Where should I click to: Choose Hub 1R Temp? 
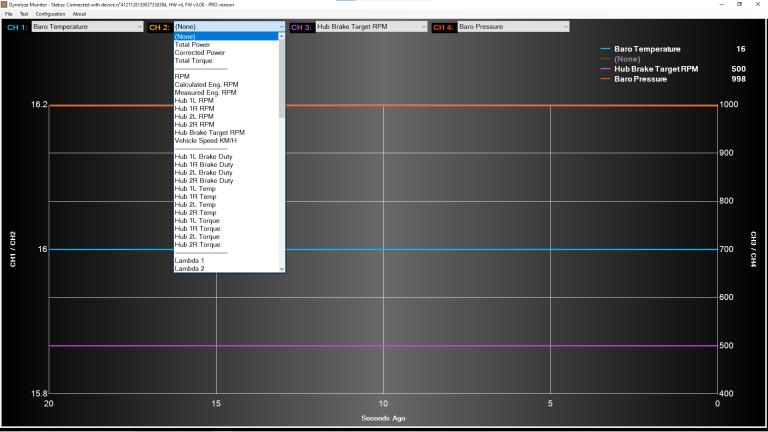pyautogui.click(x=226, y=197)
